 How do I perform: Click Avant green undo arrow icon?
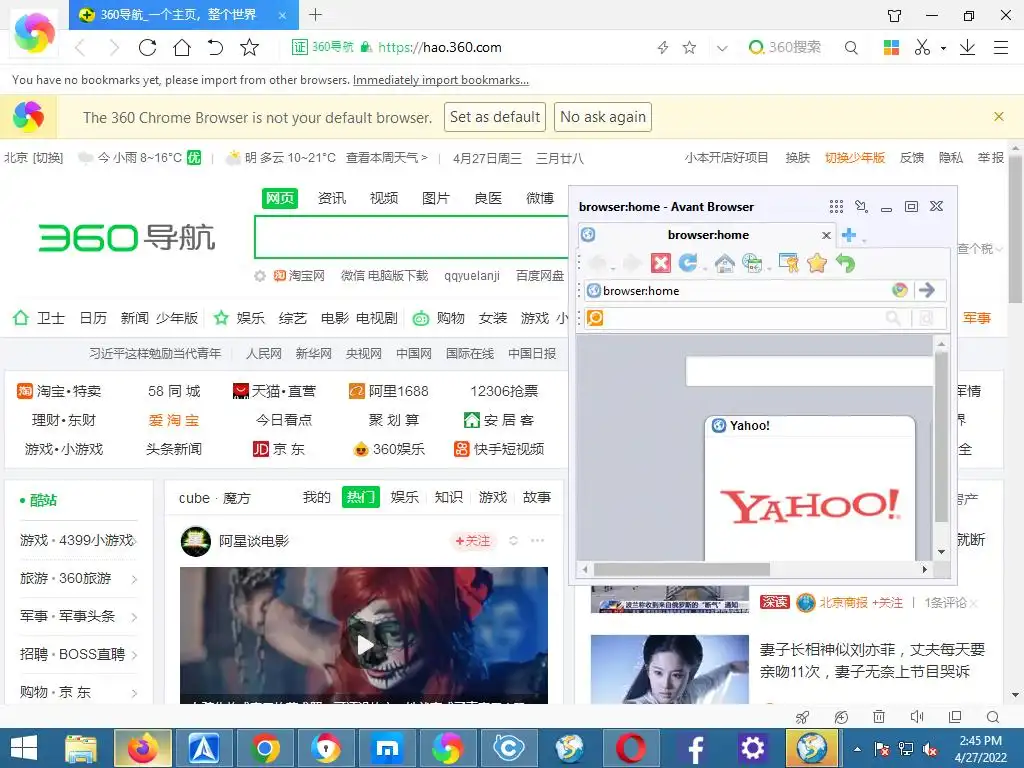click(846, 263)
